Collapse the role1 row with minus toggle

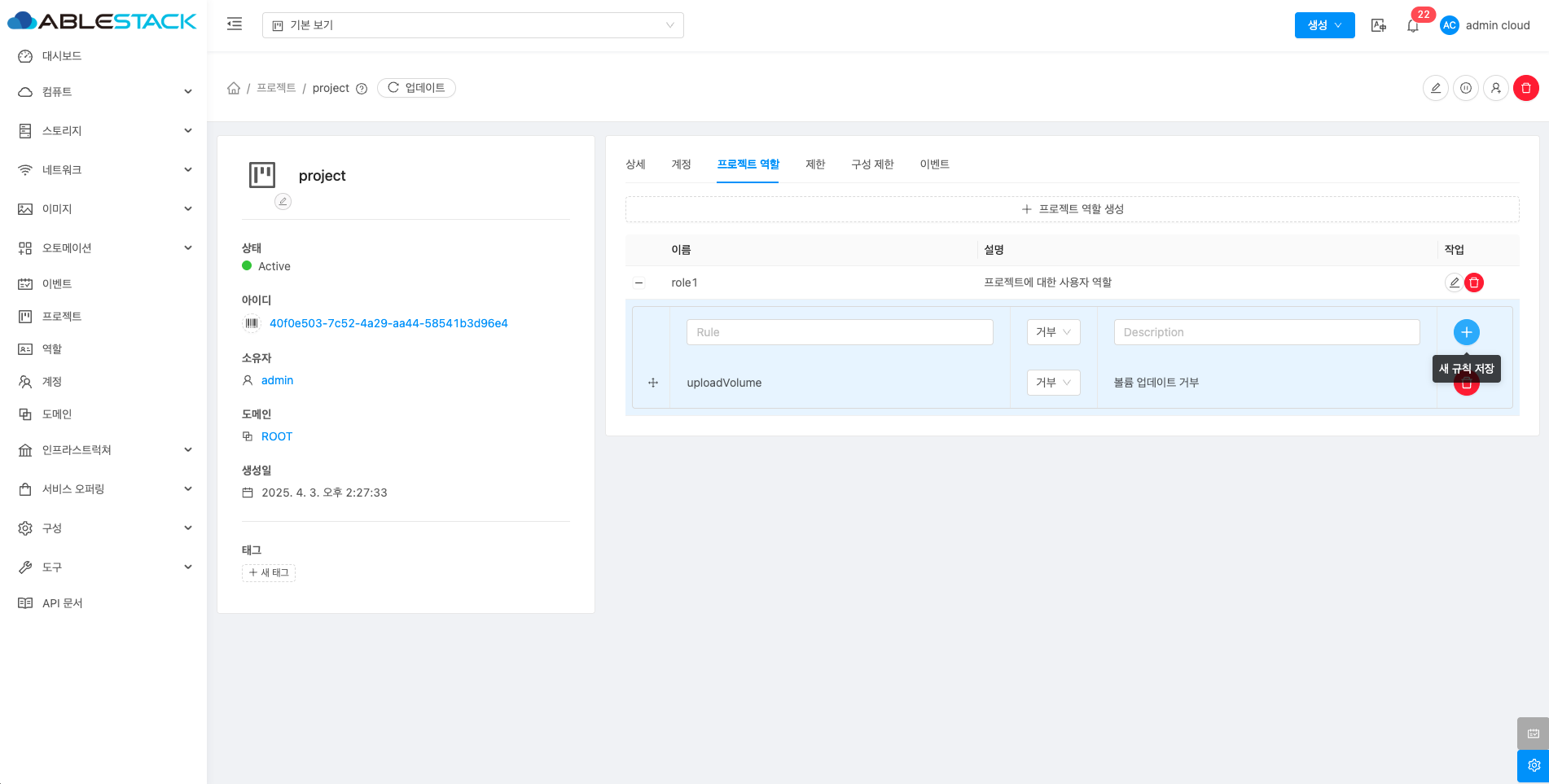[x=639, y=283]
